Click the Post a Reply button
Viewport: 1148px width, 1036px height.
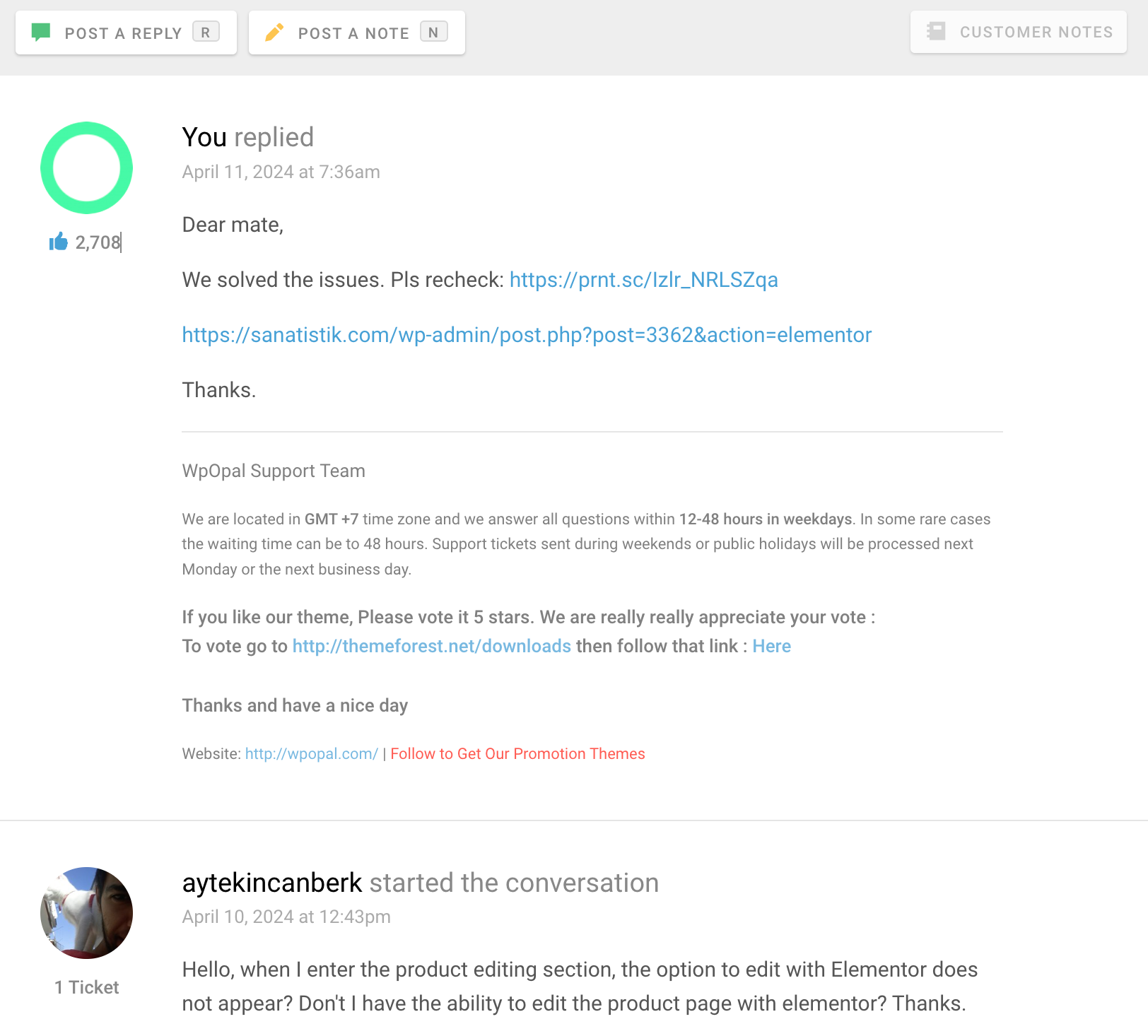tap(126, 33)
